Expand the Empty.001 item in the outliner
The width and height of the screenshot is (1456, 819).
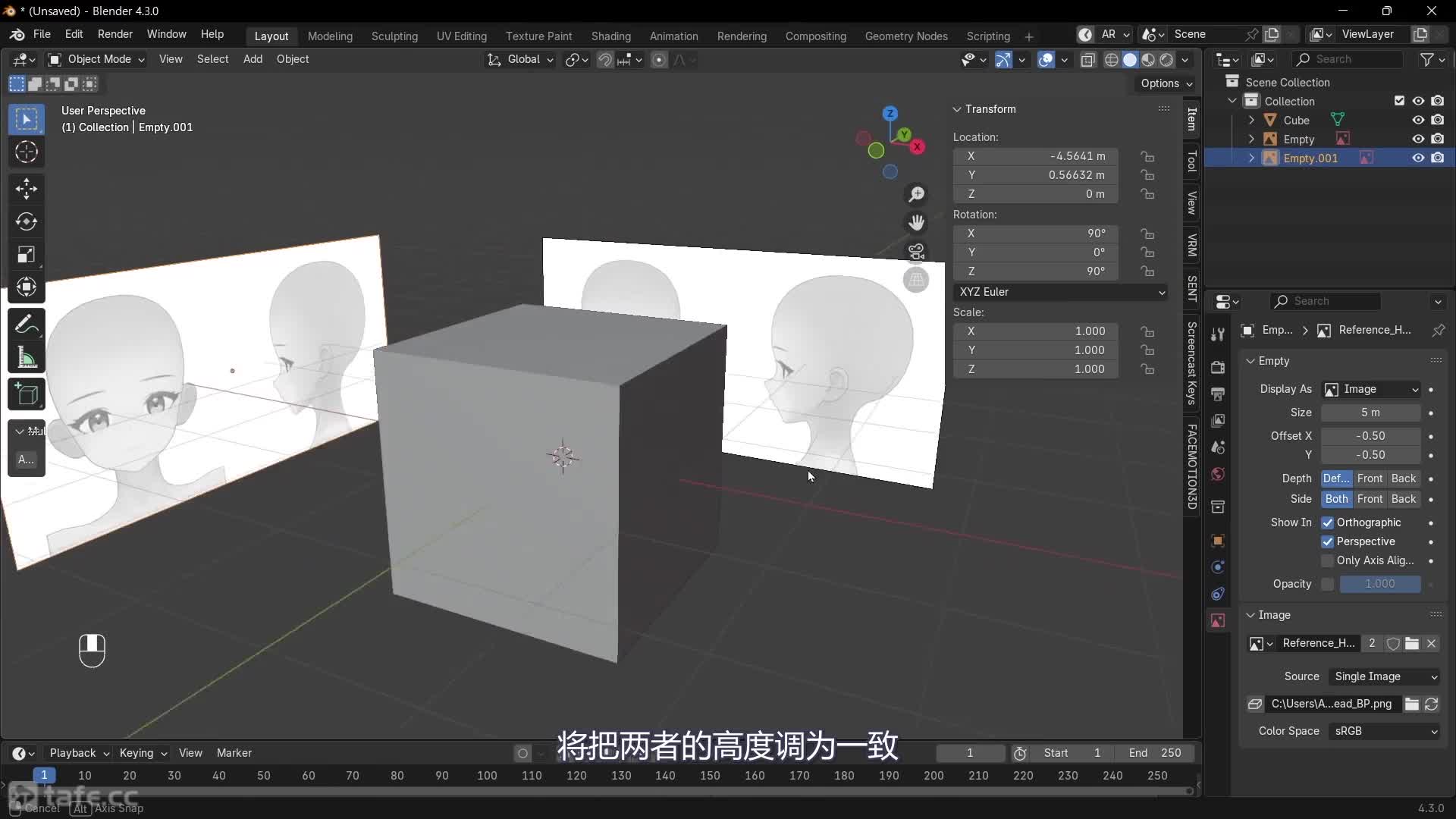click(1252, 158)
